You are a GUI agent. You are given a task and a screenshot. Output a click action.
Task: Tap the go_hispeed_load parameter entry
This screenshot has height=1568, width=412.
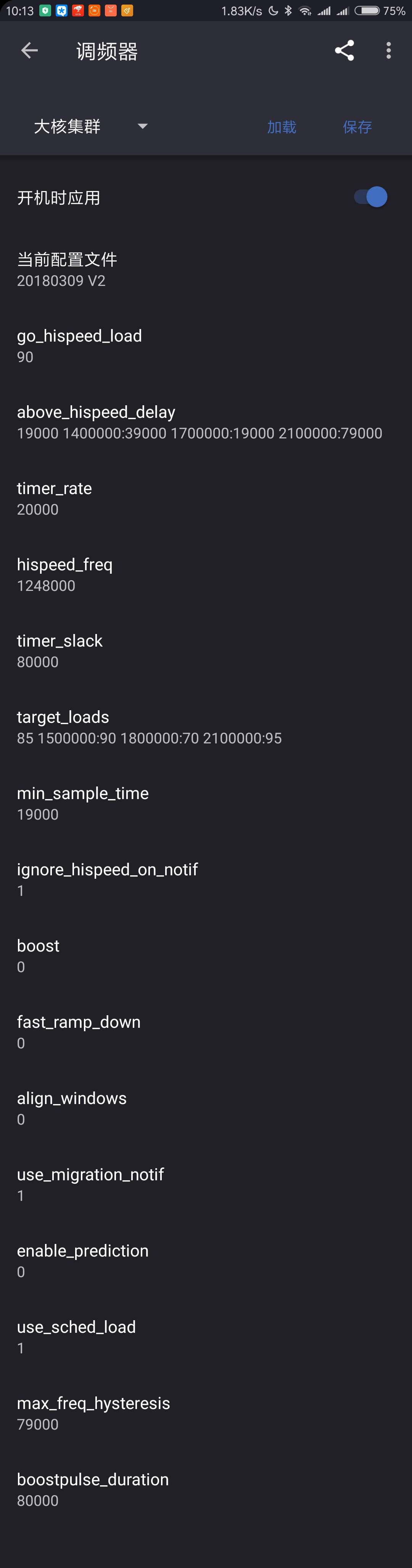point(79,345)
